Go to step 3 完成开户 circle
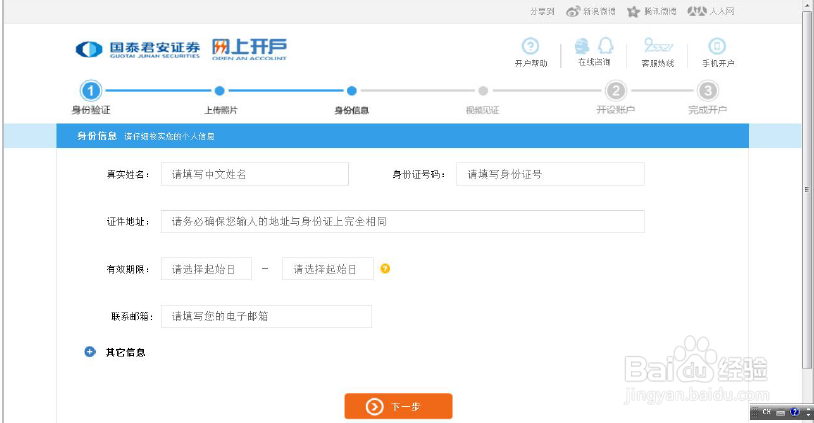Viewport: 814px width, 423px height. [x=708, y=91]
